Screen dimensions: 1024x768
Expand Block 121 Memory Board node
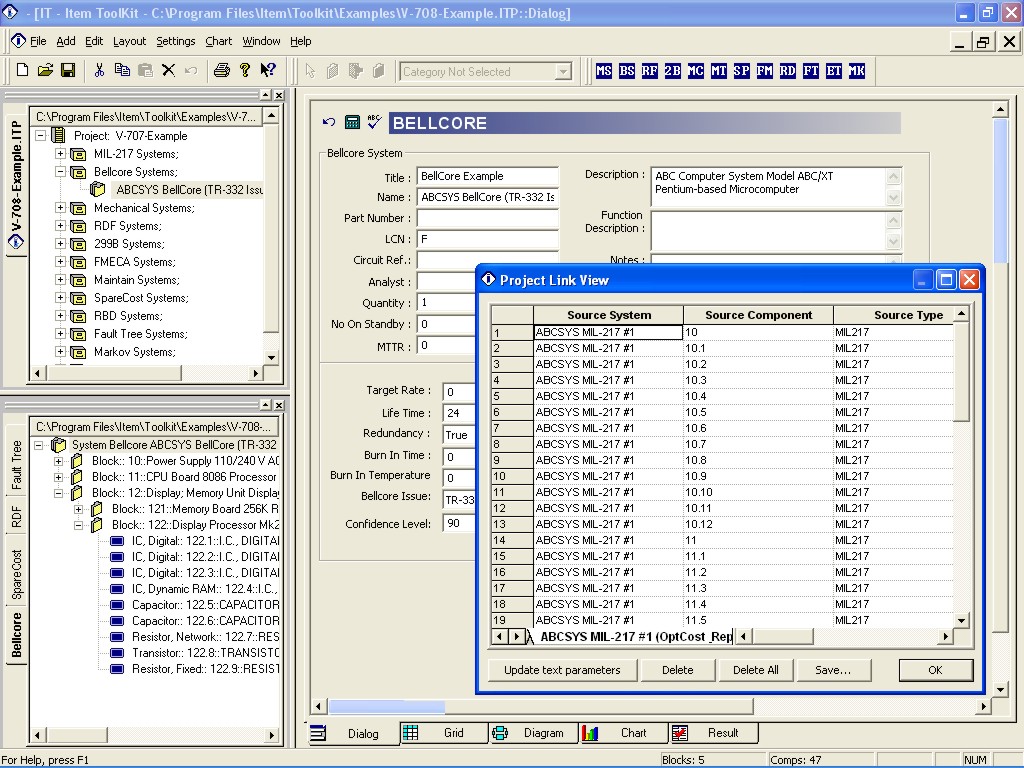[x=78, y=509]
